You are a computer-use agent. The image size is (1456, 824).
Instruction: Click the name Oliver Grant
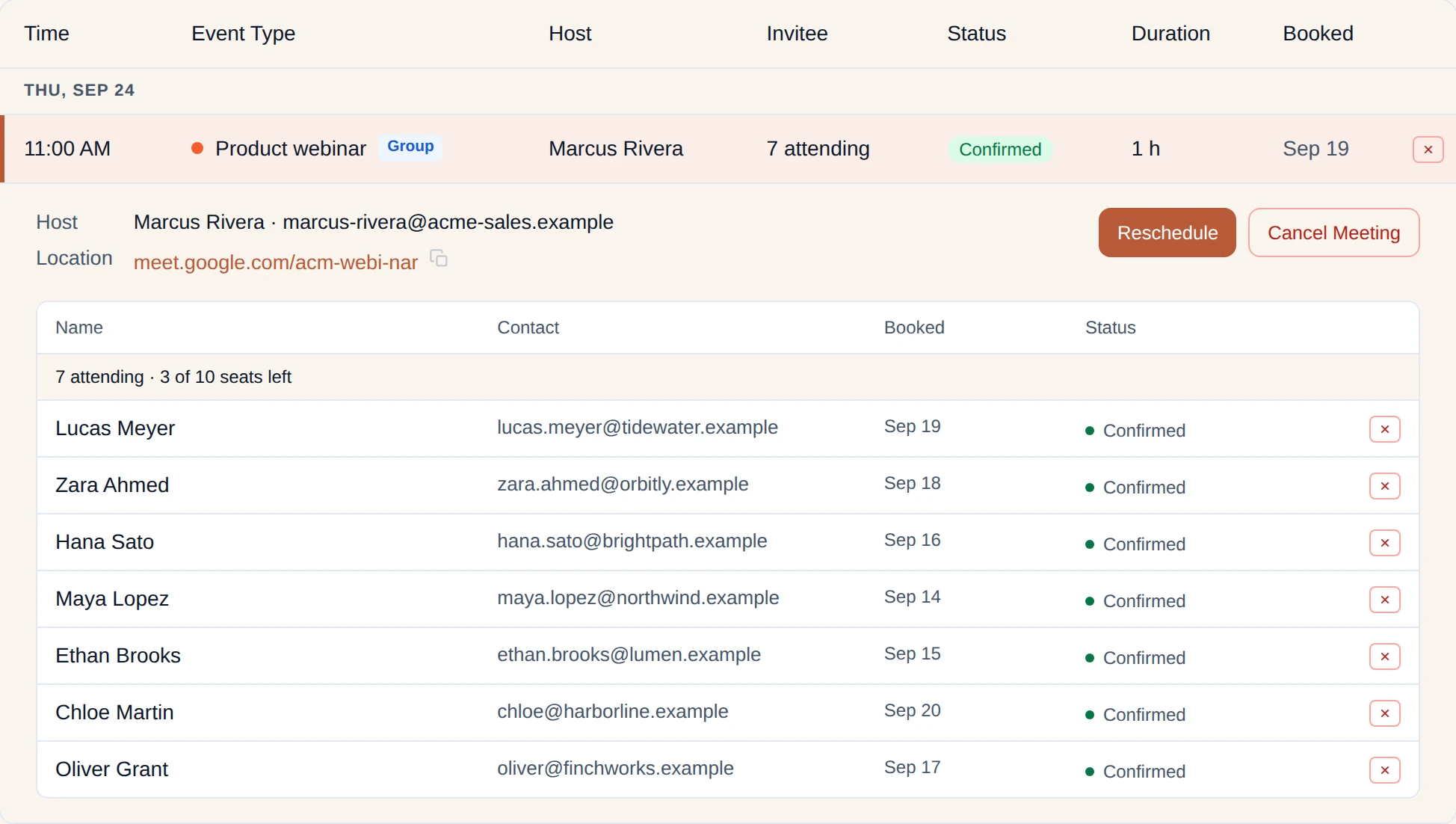pos(111,769)
